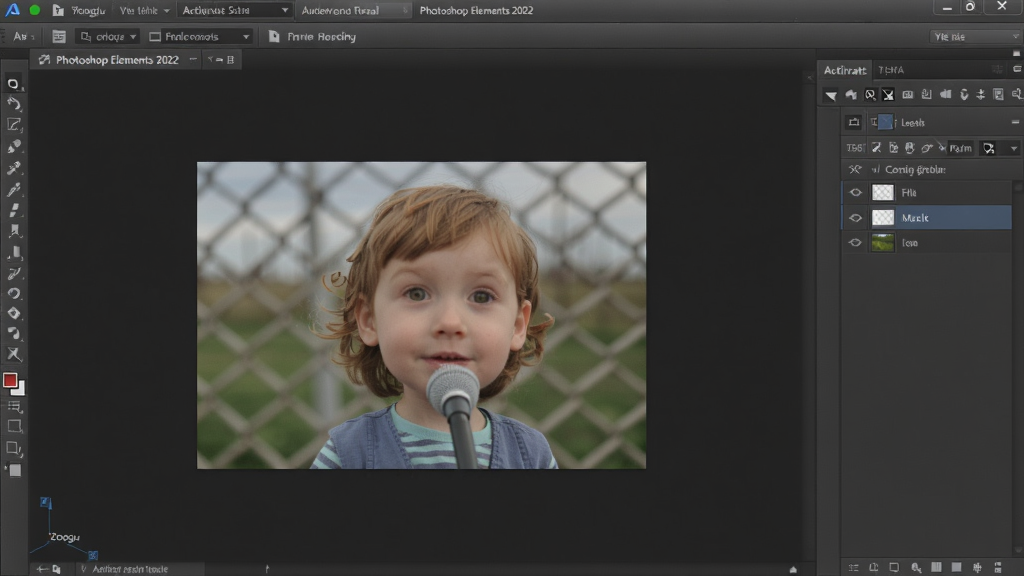Click the pencil icon in the layers options row
This screenshot has height=576, width=1024.
tap(876, 148)
